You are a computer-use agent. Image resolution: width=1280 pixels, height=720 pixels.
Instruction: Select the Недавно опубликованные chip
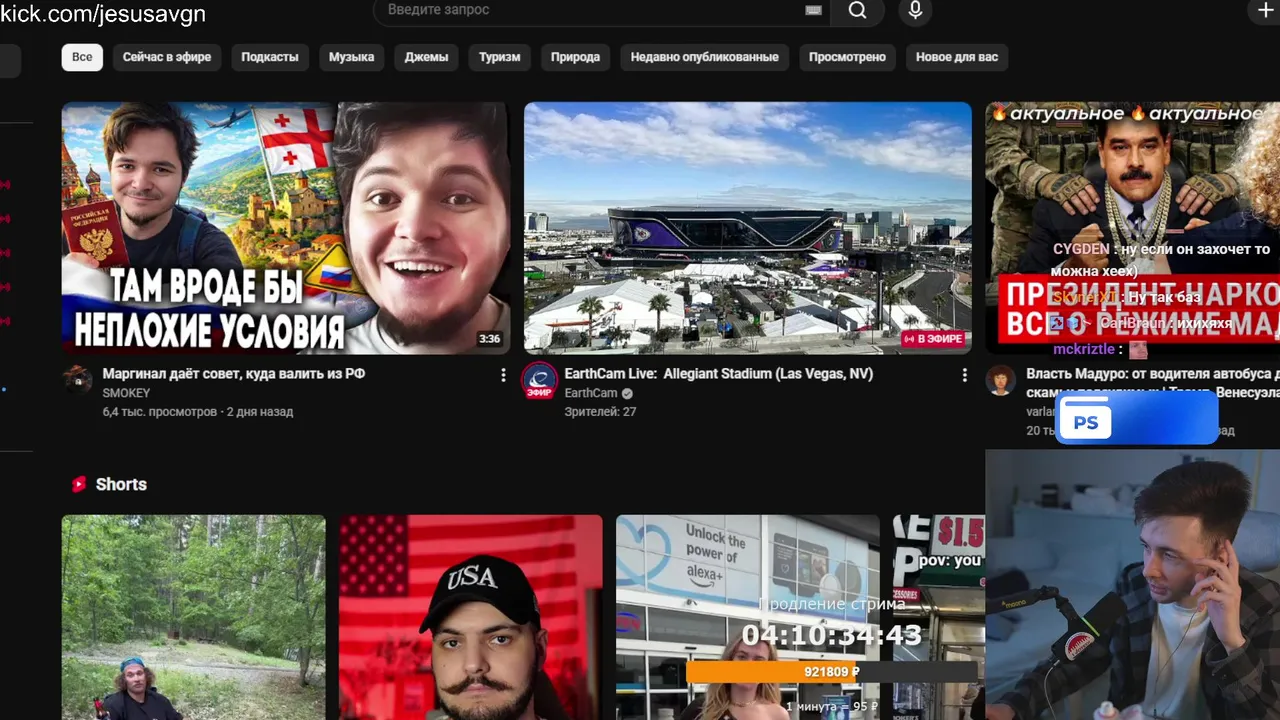click(x=704, y=57)
